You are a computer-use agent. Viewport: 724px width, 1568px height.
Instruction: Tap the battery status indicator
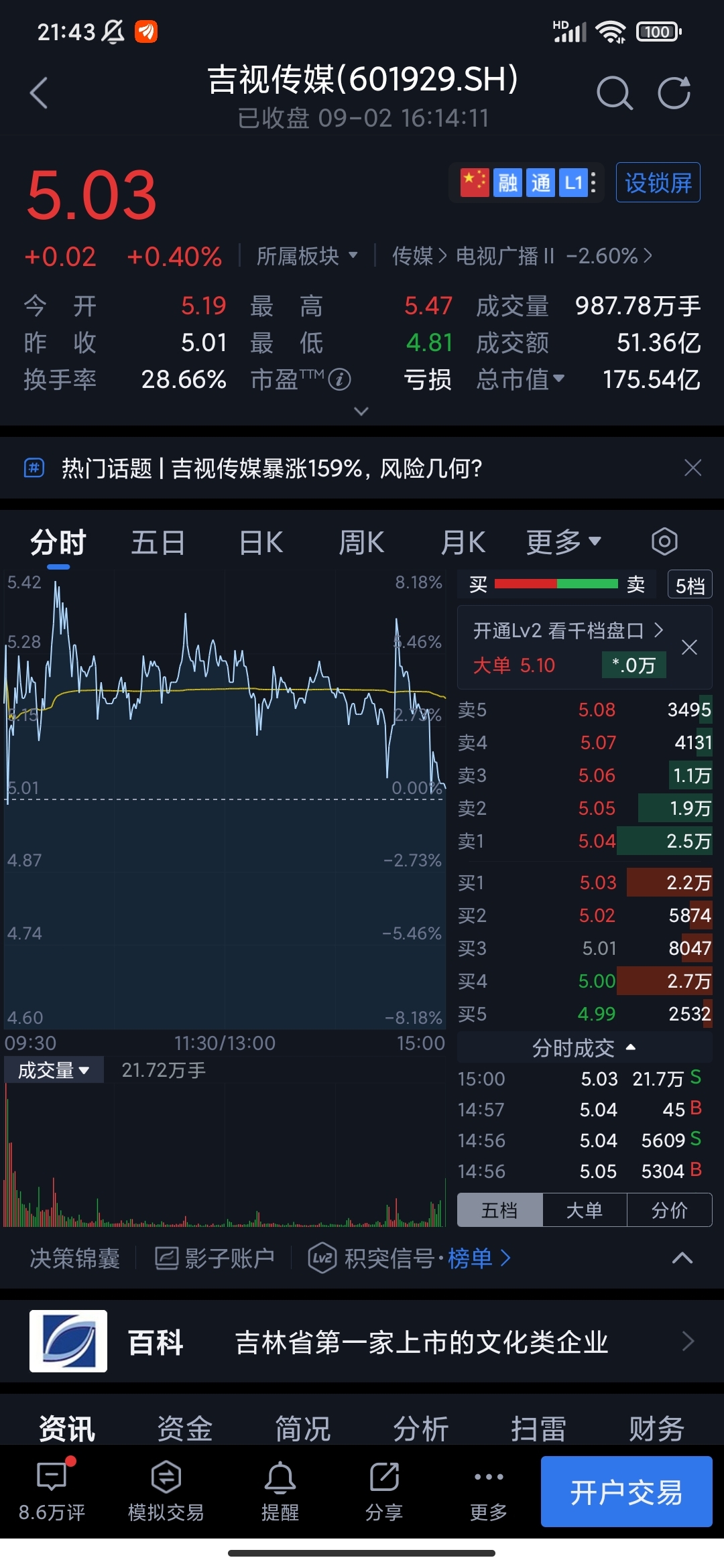coord(658,31)
